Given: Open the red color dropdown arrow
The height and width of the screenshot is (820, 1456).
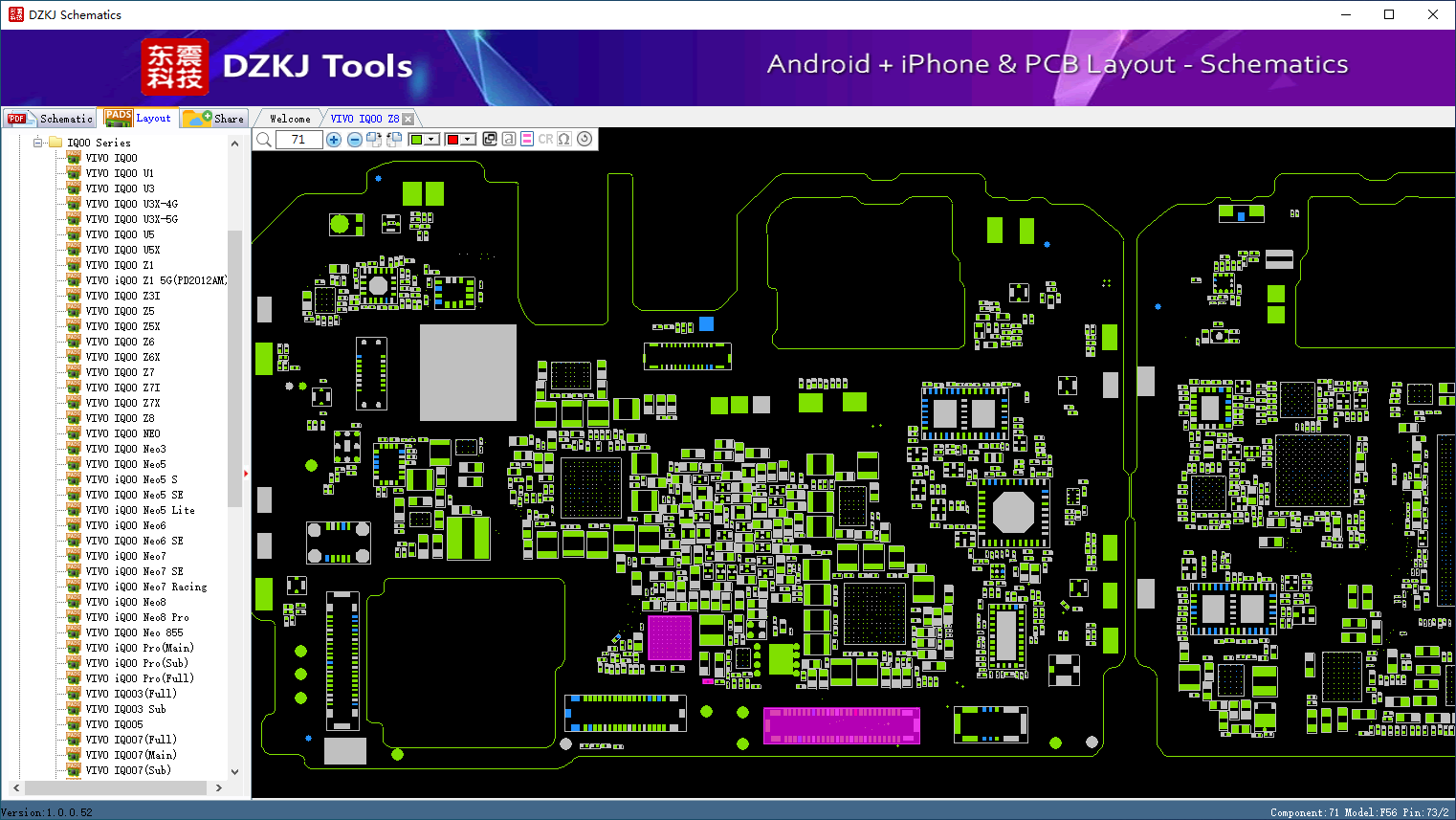Looking at the screenshot, I should [468, 140].
